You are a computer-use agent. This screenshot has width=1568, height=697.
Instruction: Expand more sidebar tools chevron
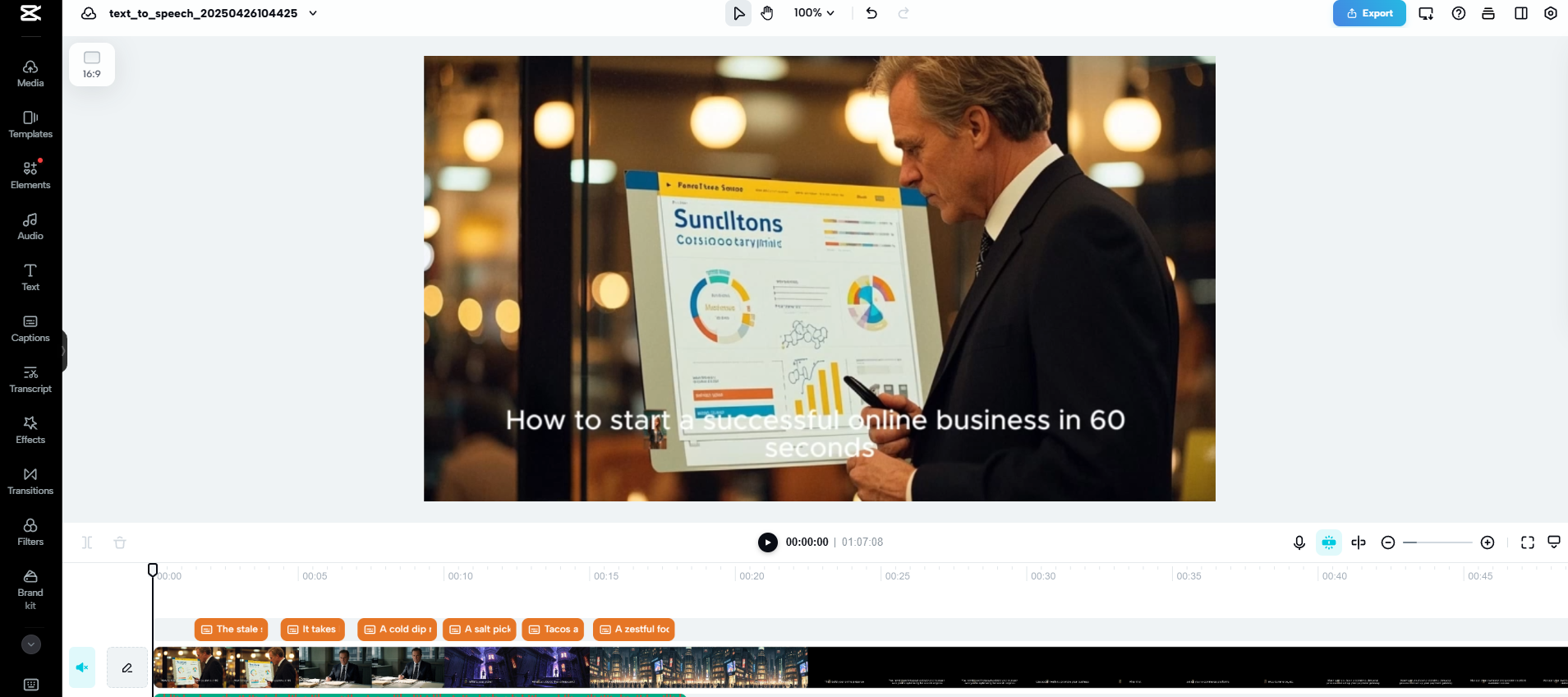coord(31,644)
